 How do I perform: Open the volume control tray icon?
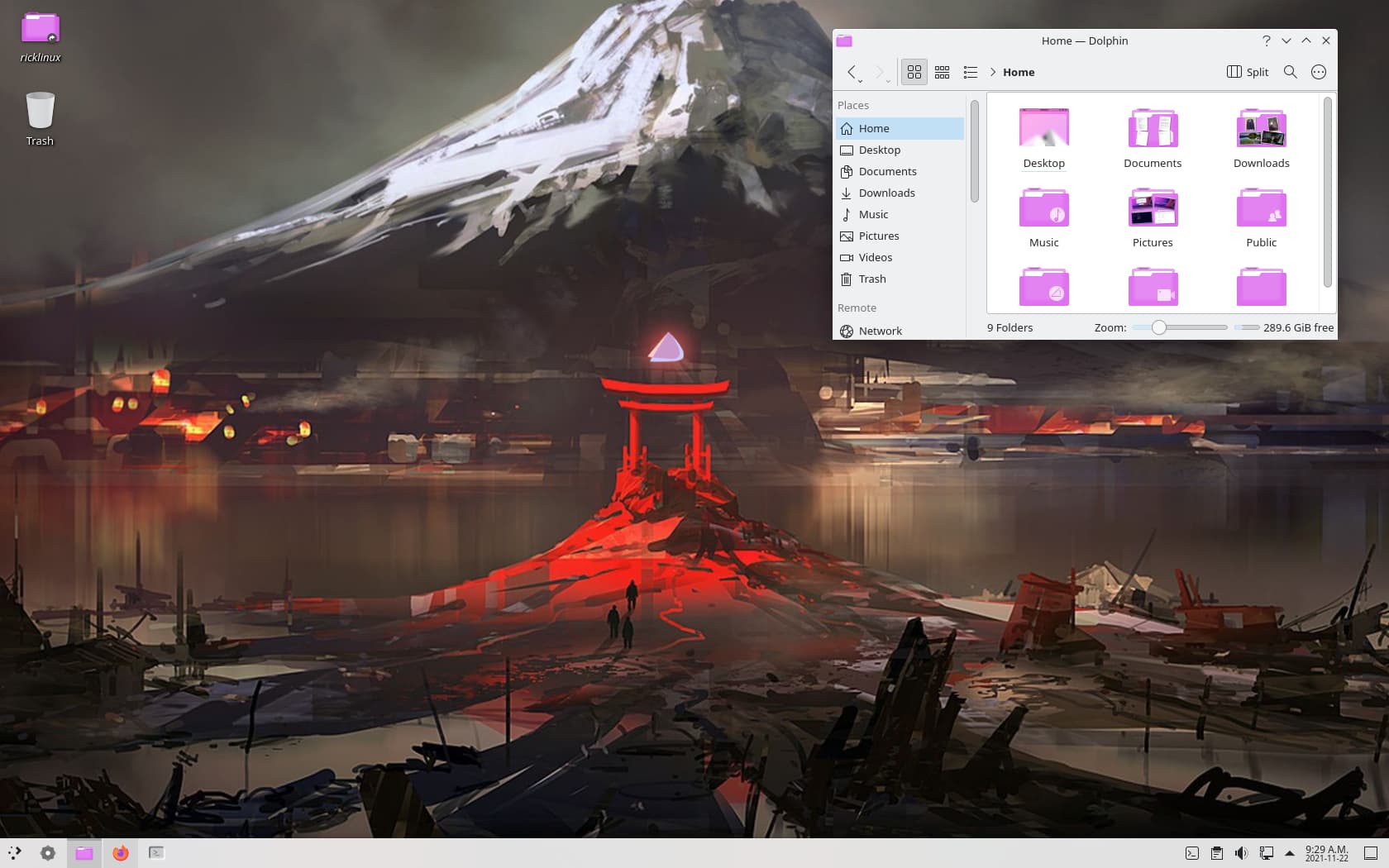pyautogui.click(x=1241, y=853)
